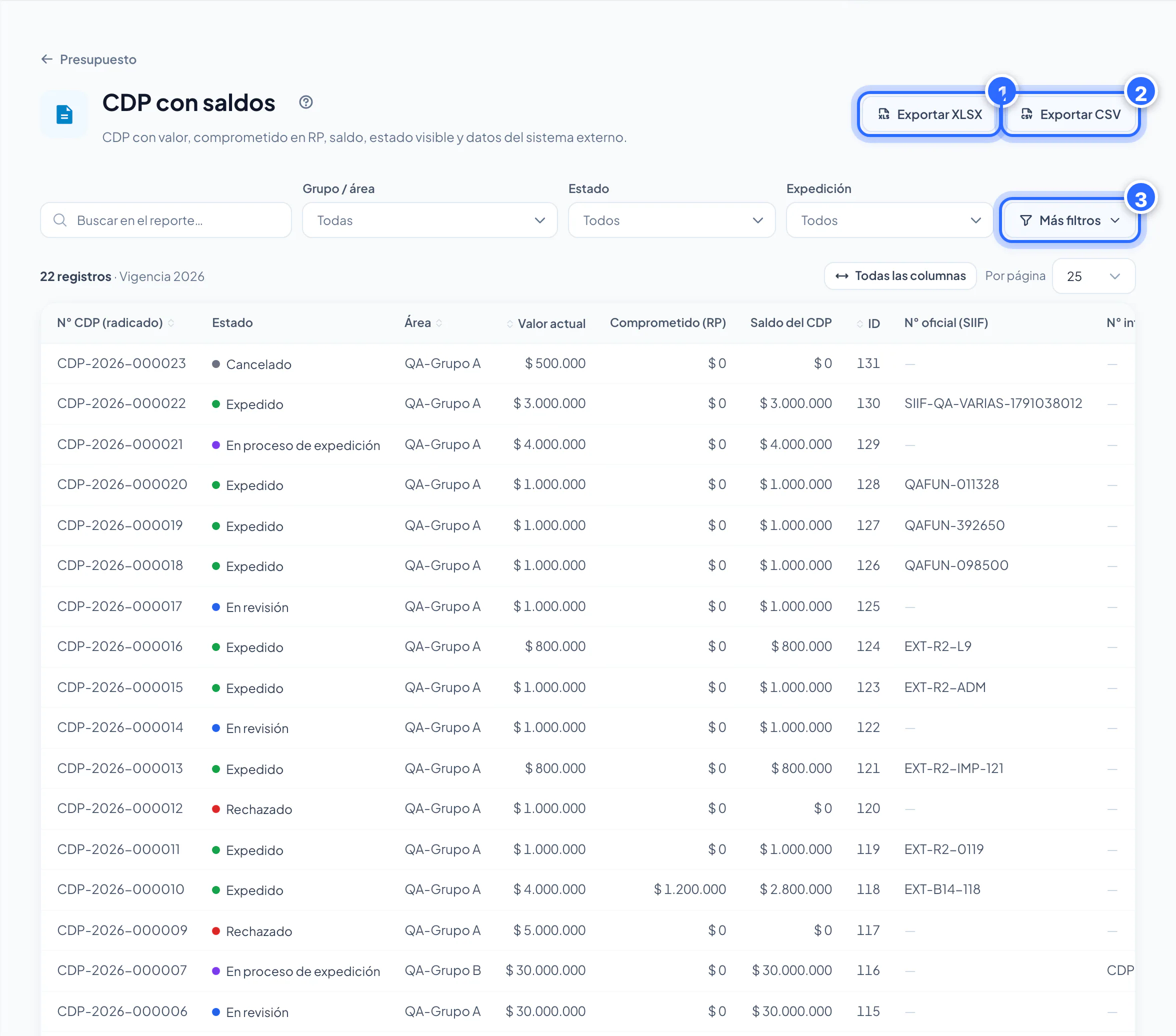Select row CDP-2026-000009
The height and width of the screenshot is (1036, 1176).
click(x=587, y=930)
